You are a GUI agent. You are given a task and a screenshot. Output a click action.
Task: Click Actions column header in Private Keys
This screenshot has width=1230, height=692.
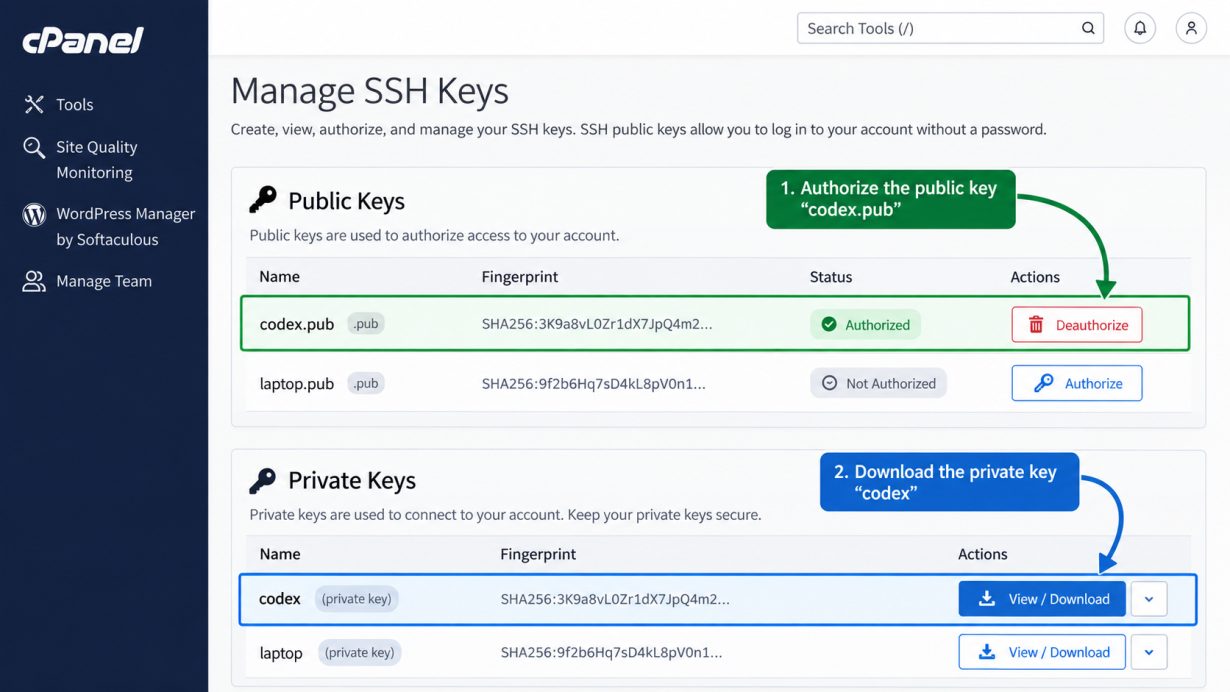coord(983,554)
